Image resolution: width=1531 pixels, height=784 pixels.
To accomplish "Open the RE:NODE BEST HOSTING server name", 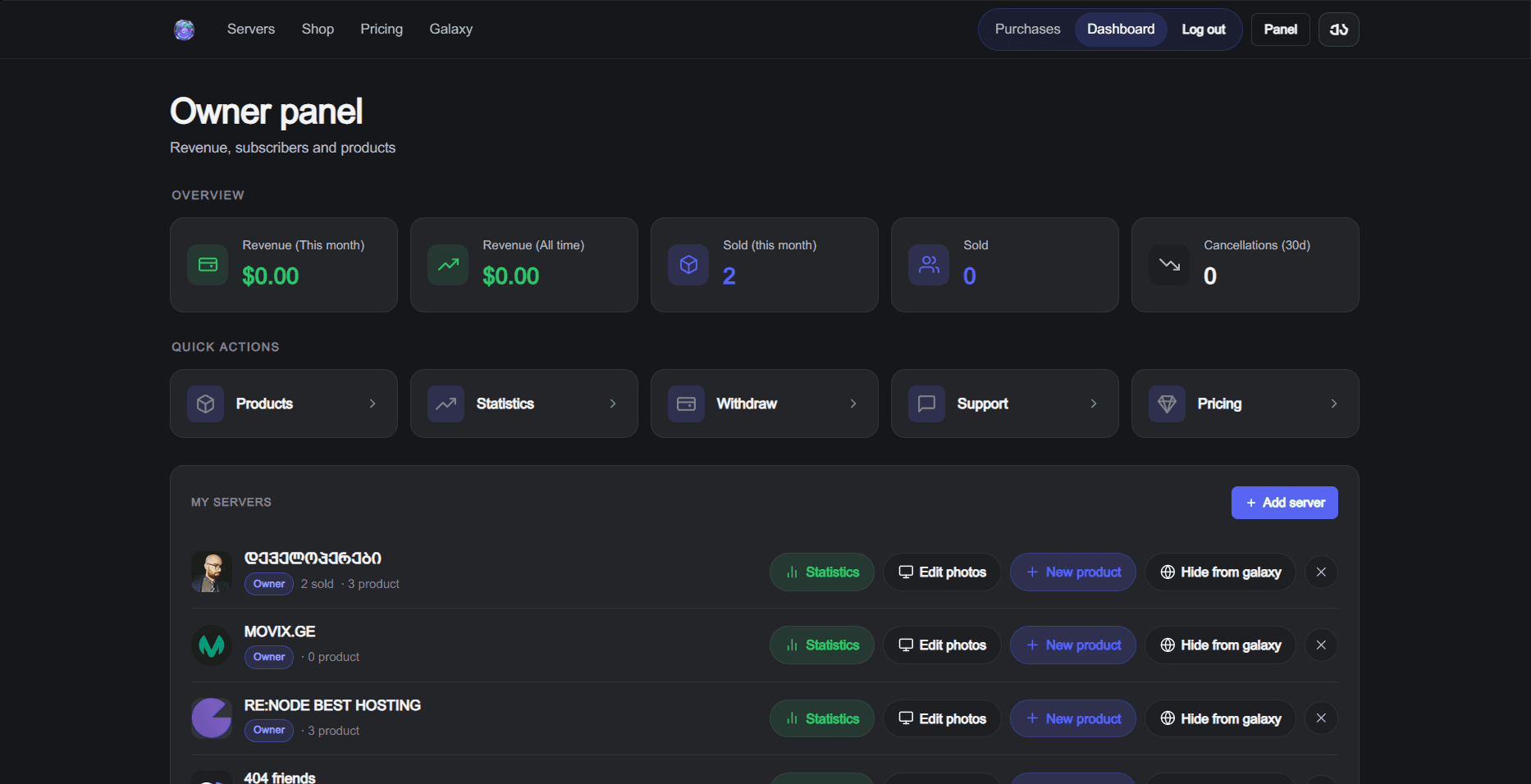I will coord(332,705).
